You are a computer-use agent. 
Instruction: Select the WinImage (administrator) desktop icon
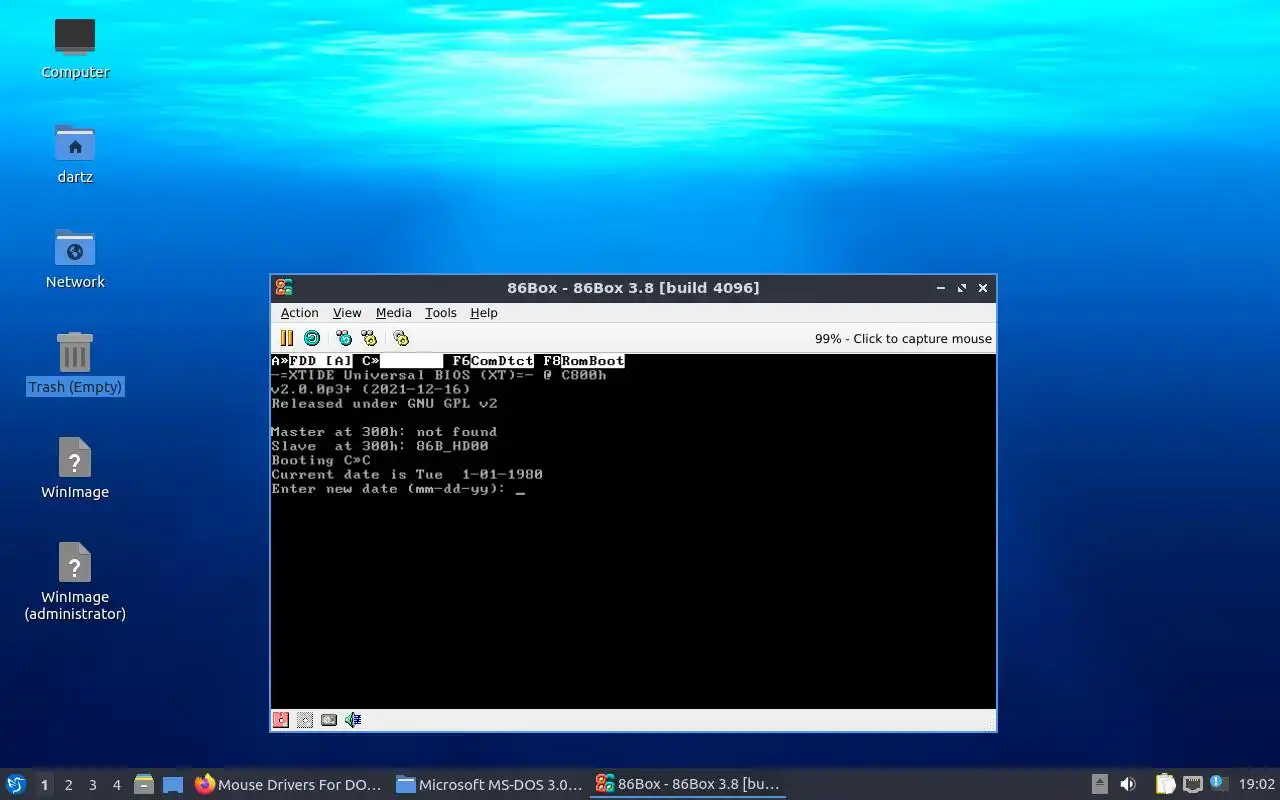[x=75, y=580]
